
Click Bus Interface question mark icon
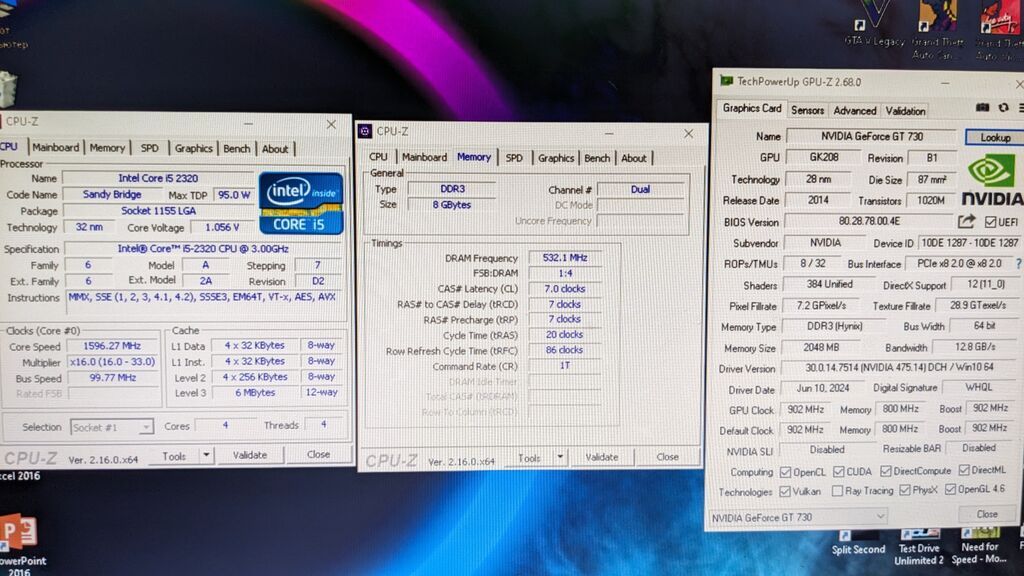[1018, 264]
